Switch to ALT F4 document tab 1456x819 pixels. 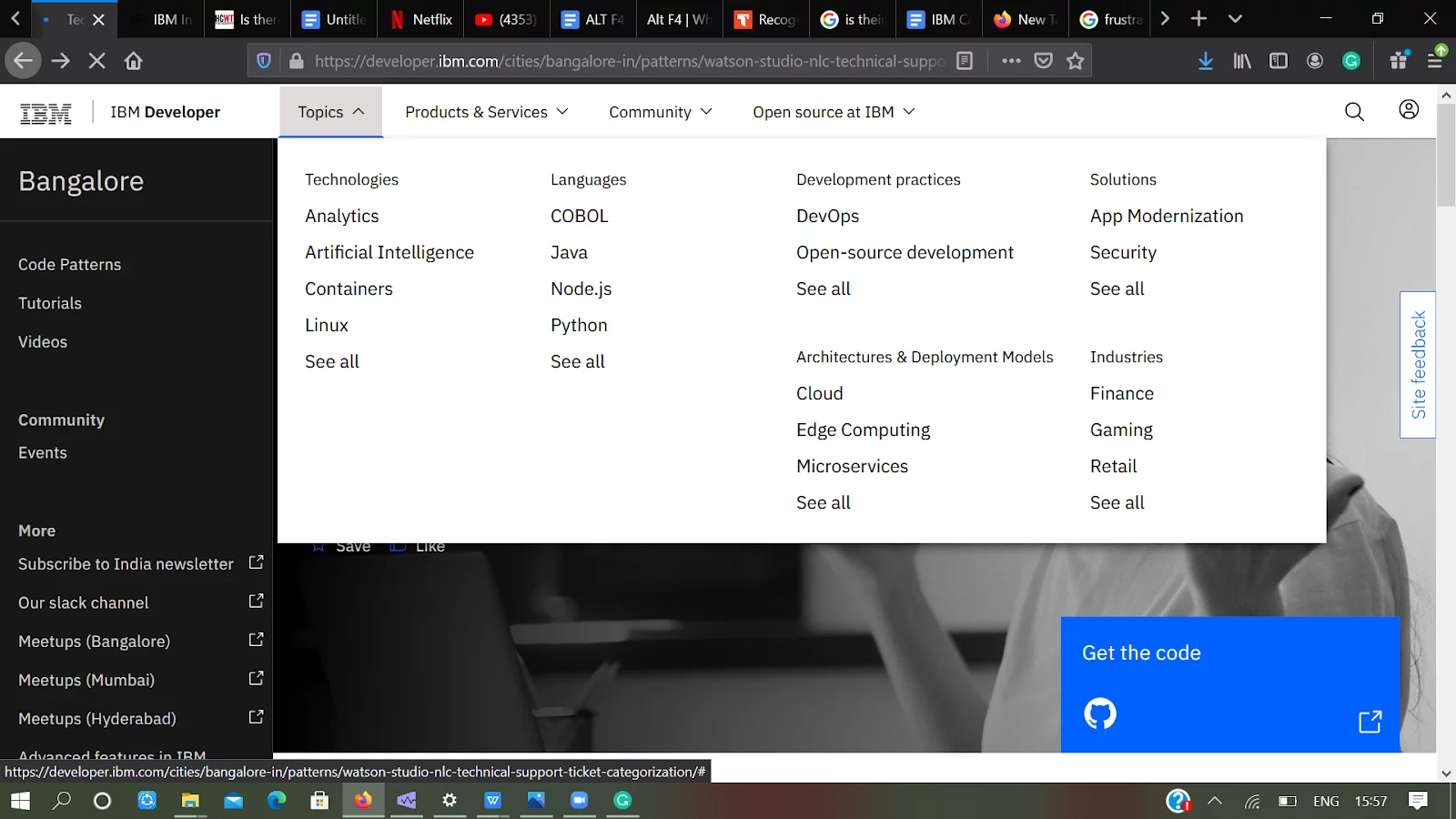point(593,19)
